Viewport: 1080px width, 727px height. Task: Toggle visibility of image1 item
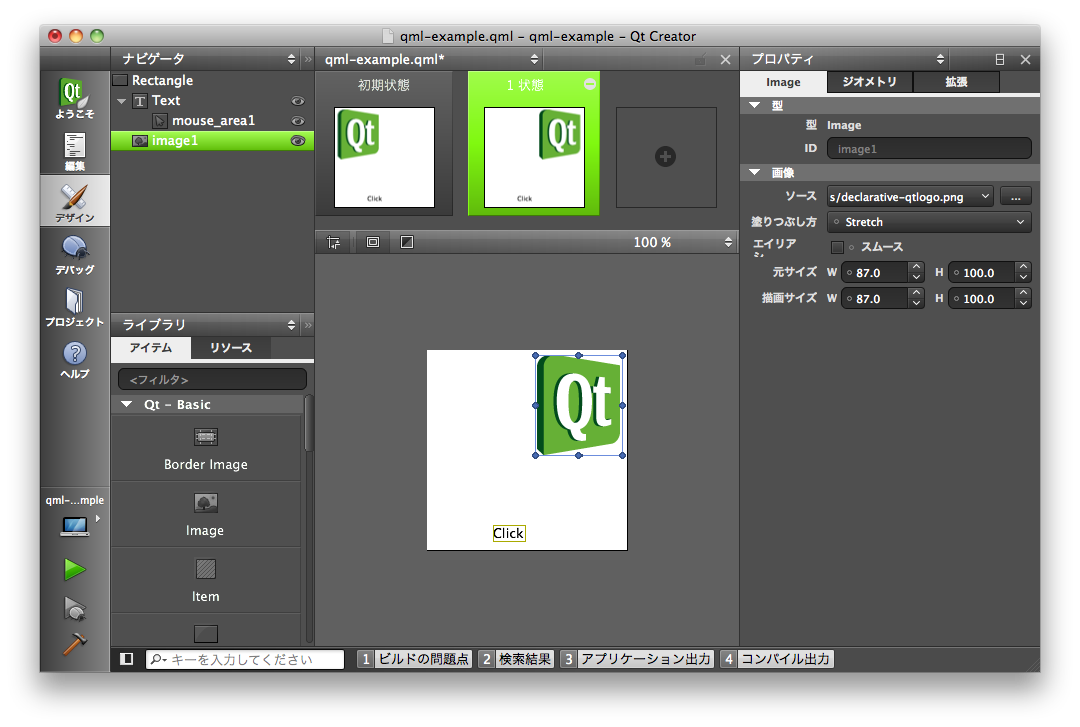tap(297, 141)
